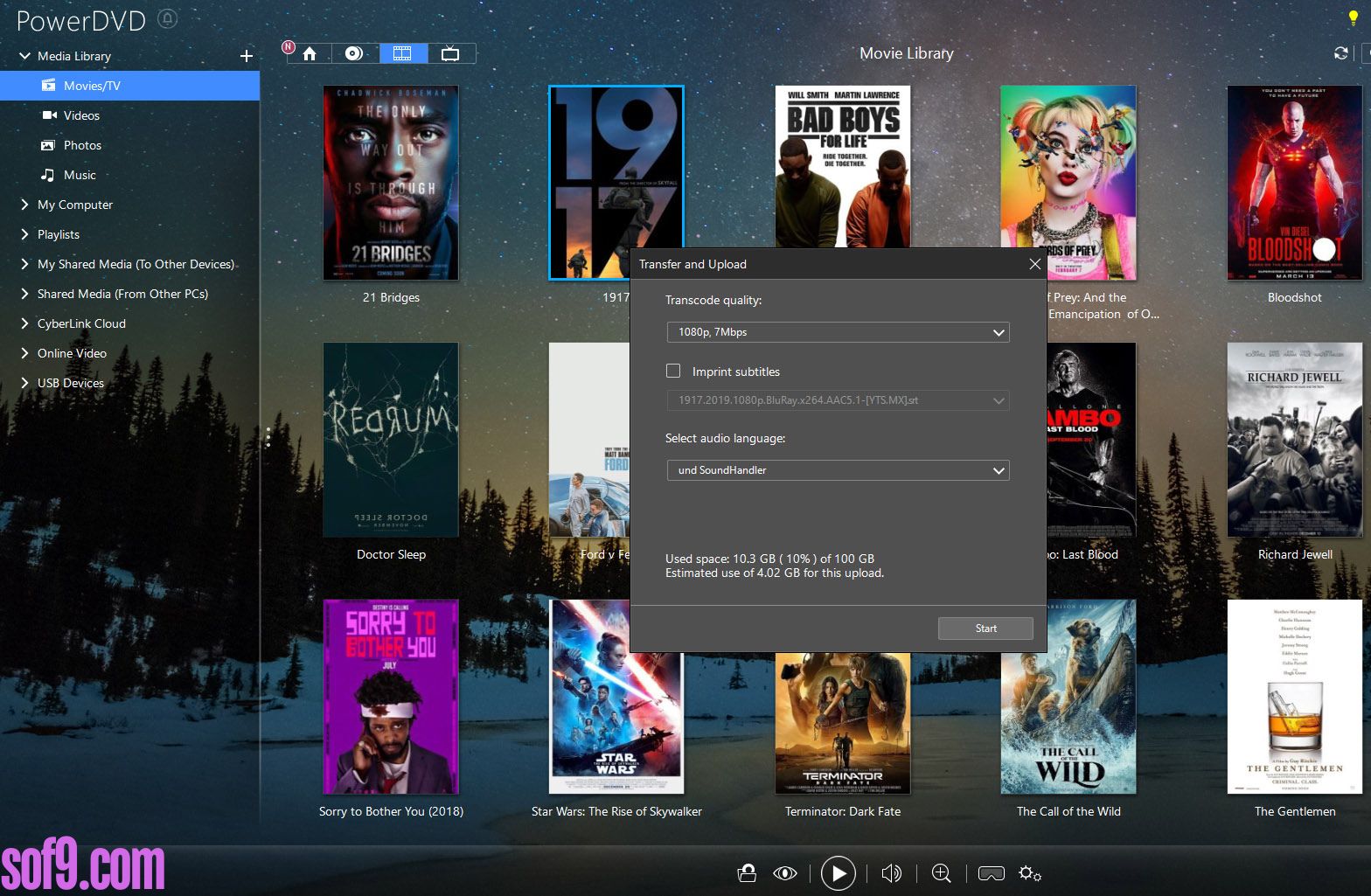Open settings gear in bottom bar
1371x896 pixels.
tap(1029, 873)
